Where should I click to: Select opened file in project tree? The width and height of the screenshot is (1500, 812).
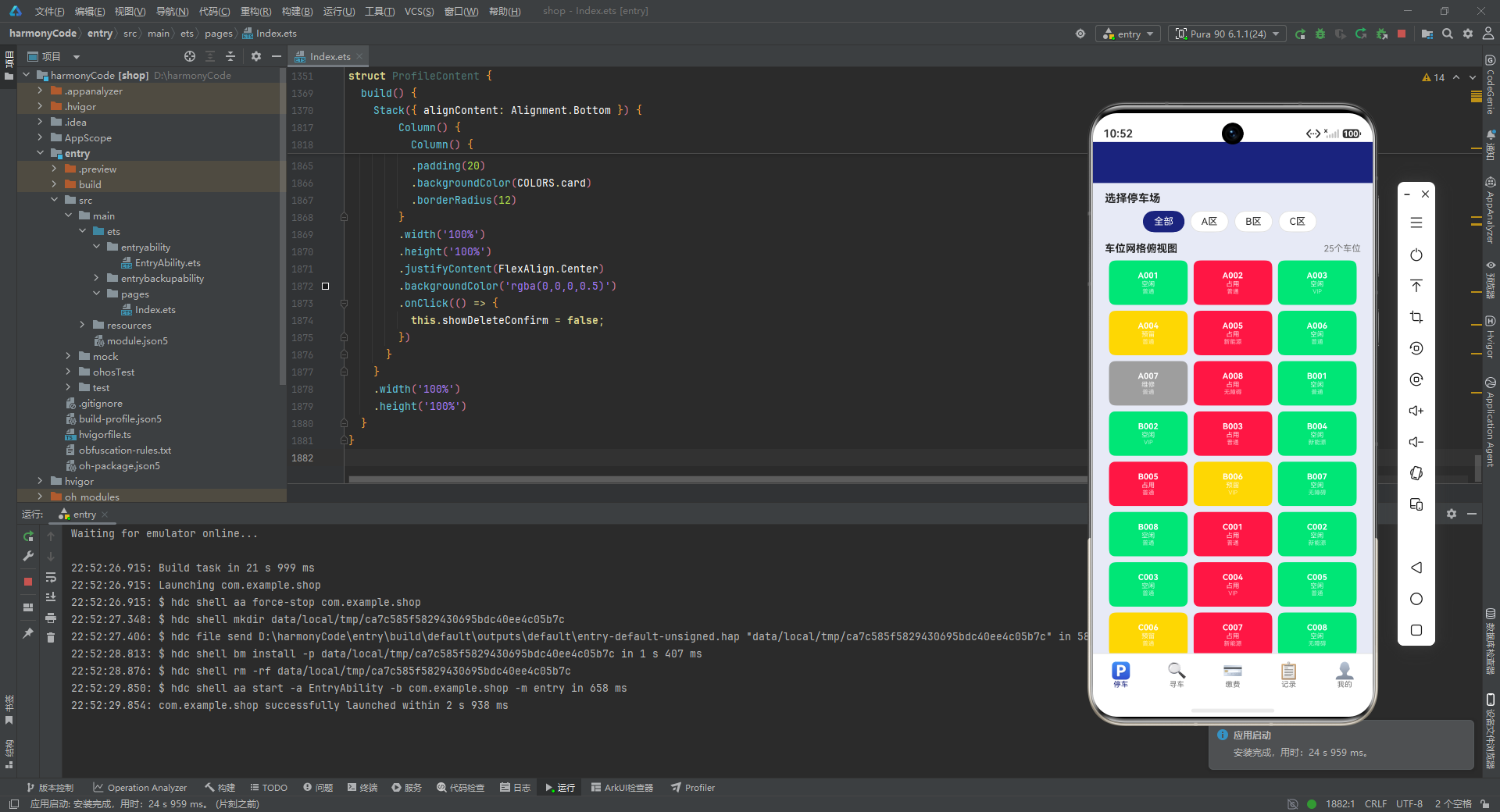tap(190, 56)
